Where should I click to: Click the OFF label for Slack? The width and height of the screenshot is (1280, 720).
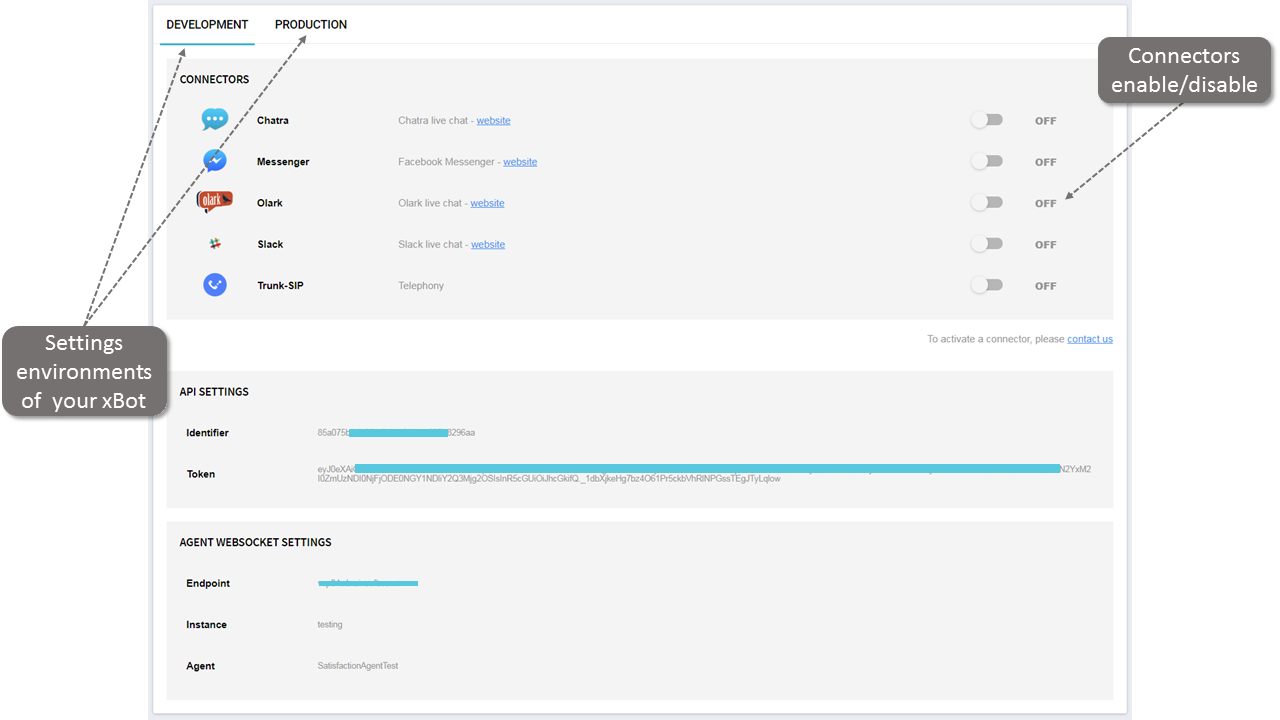click(1046, 245)
